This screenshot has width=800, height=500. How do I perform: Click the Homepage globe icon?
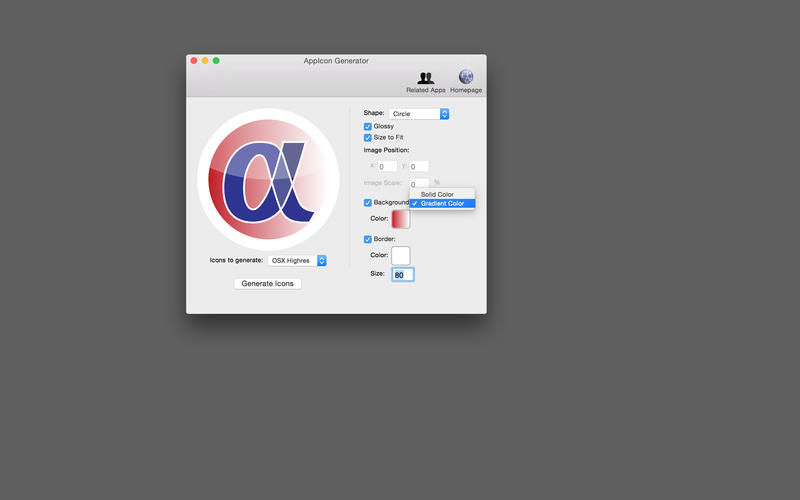click(x=466, y=78)
